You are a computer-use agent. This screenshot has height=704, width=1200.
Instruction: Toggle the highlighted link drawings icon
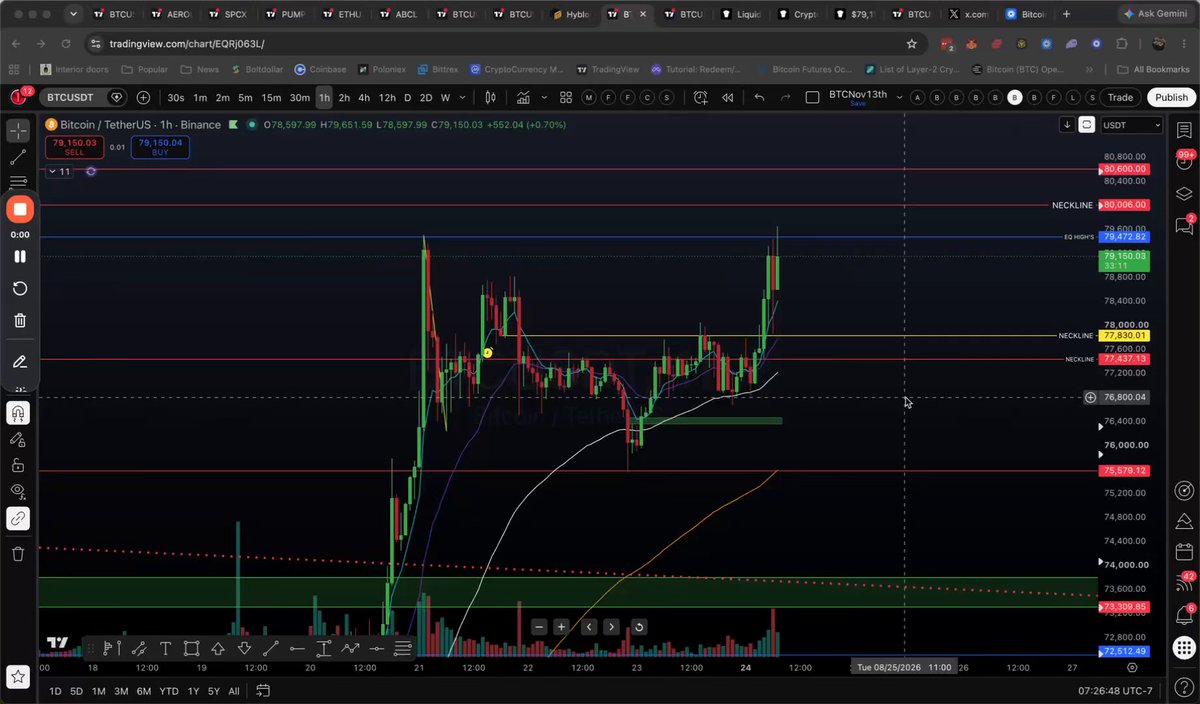click(19, 518)
